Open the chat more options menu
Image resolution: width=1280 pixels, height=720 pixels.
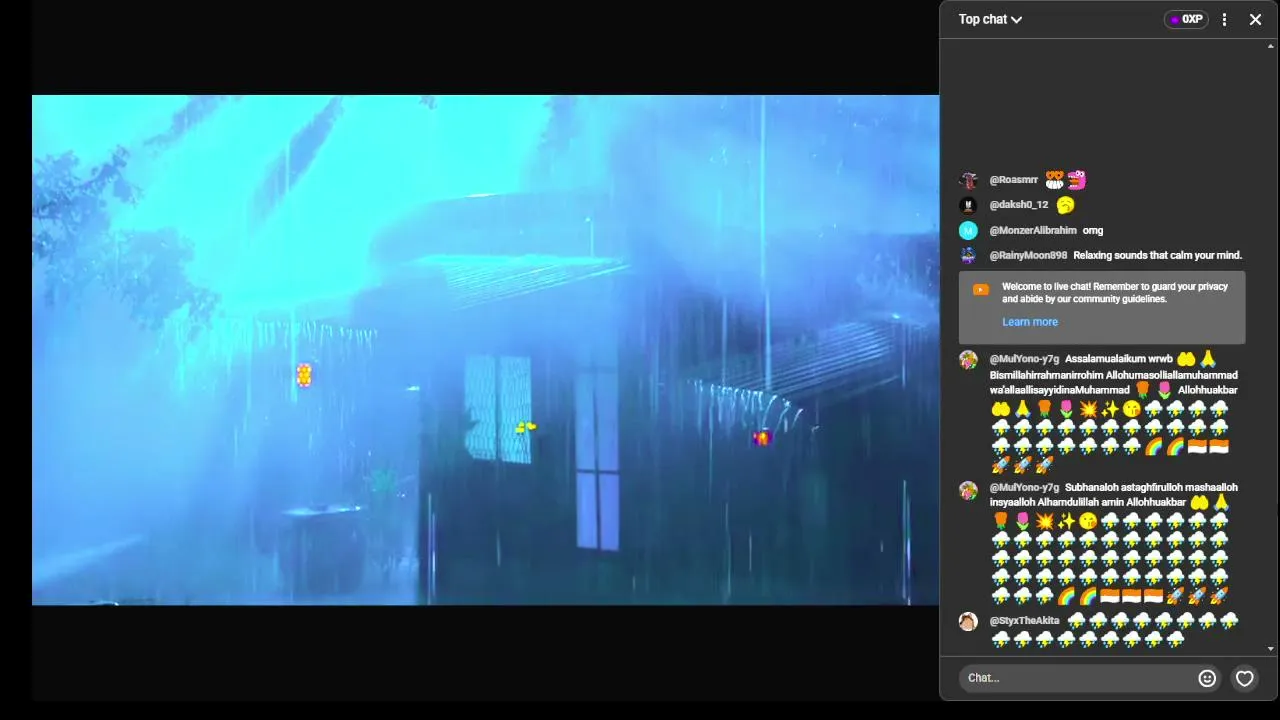(x=1224, y=19)
